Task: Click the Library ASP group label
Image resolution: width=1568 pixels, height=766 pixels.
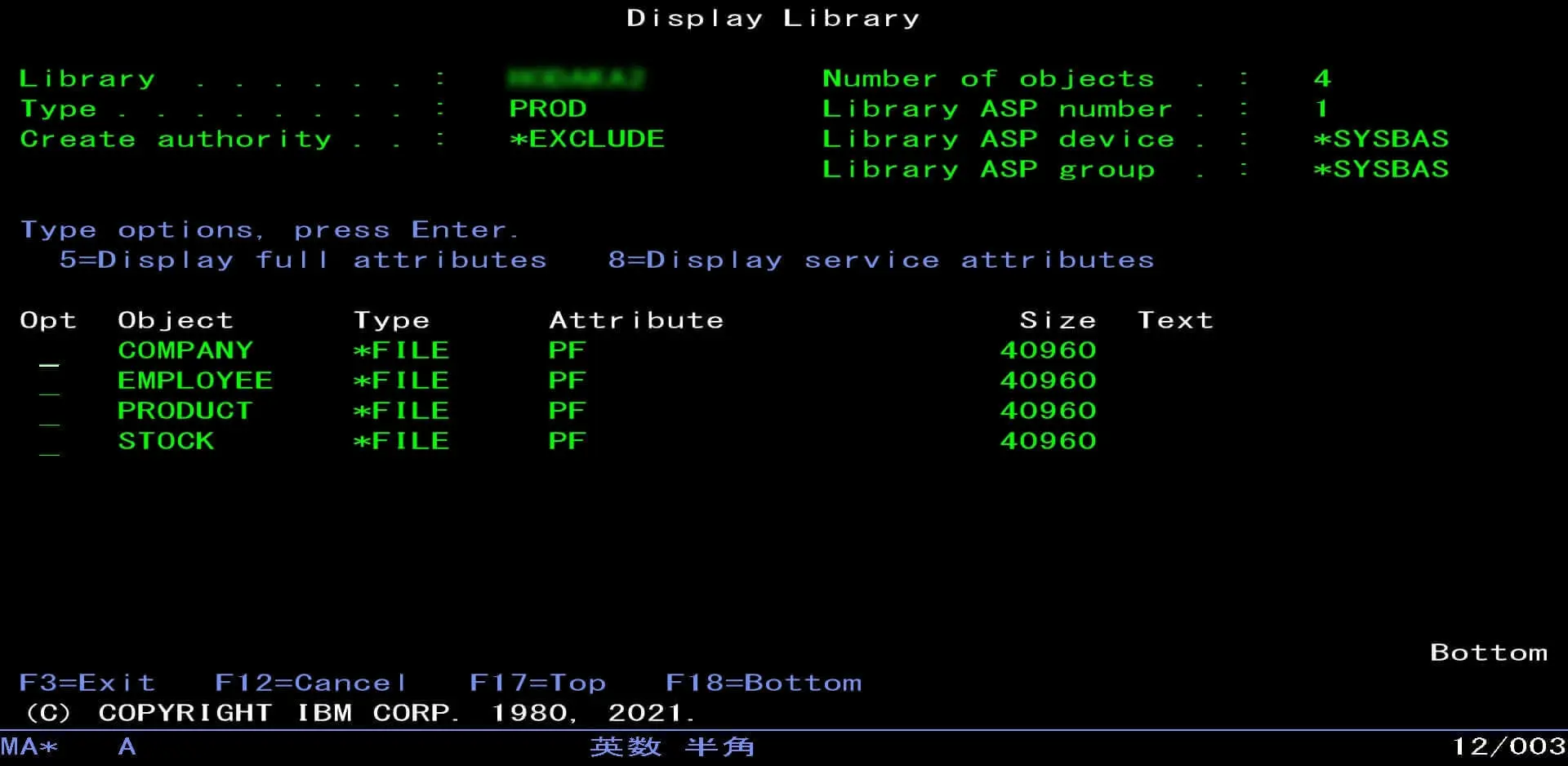Action: tap(988, 169)
